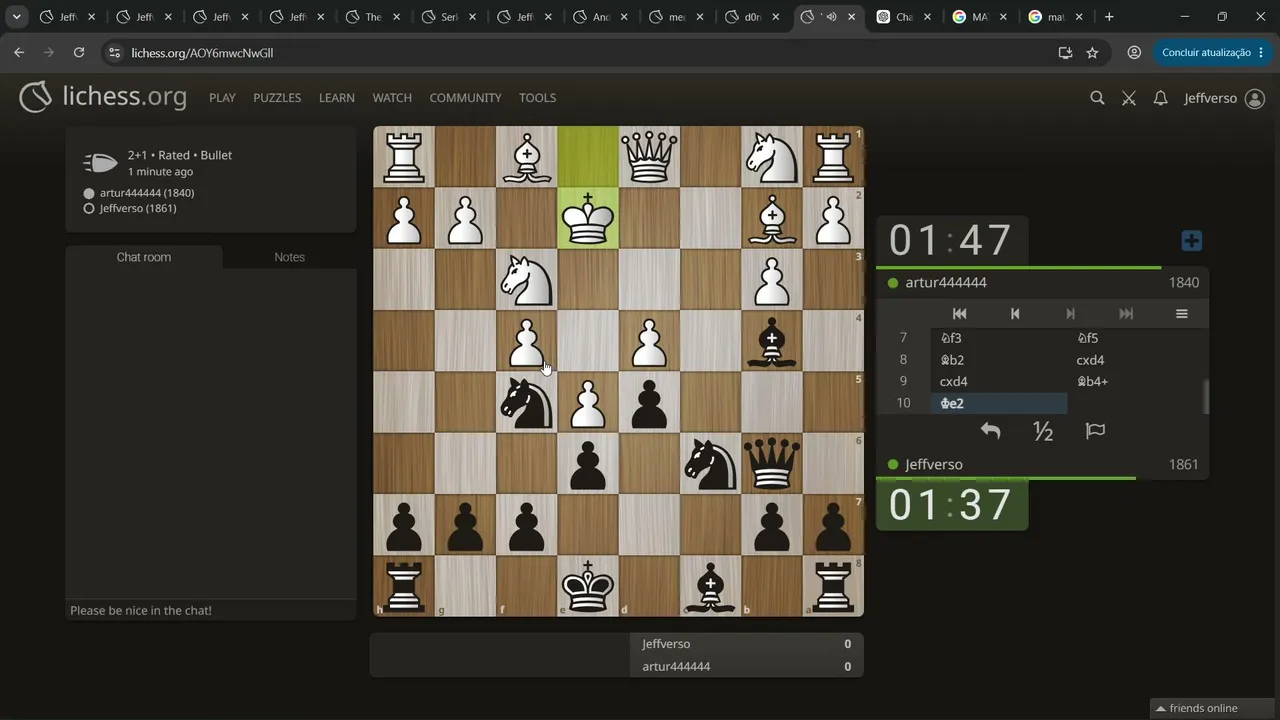The image size is (1280, 720).
Task: Click the lichess.org logo
Action: 103,97
